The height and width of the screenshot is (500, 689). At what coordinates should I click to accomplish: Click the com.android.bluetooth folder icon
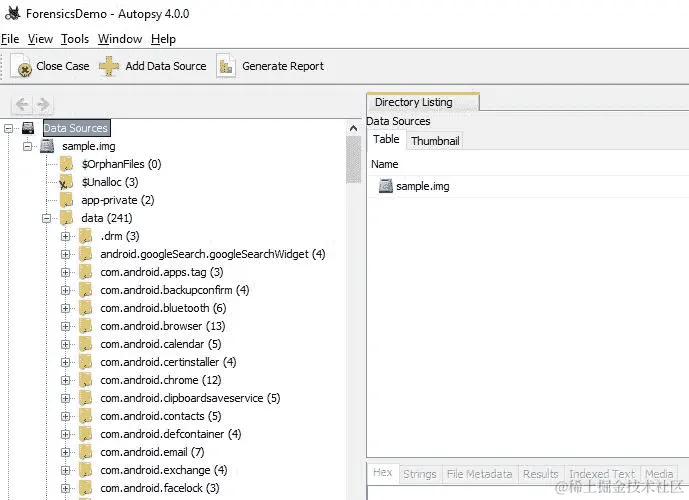point(85,308)
